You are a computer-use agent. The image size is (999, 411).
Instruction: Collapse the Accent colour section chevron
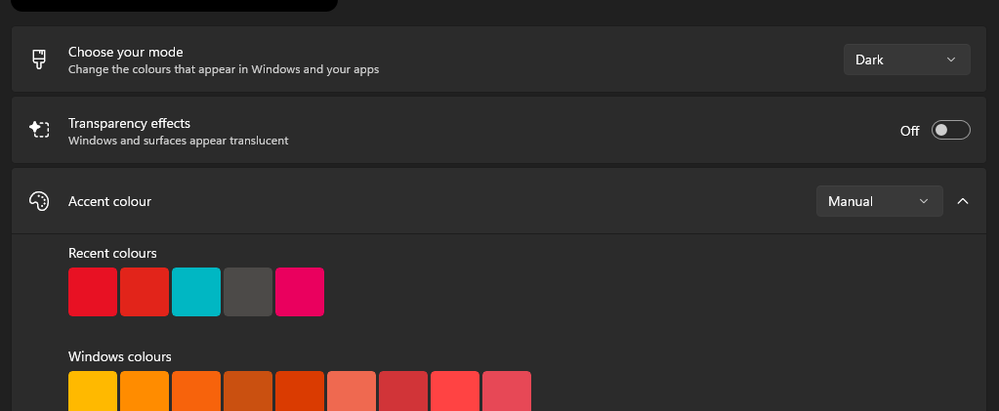point(963,201)
